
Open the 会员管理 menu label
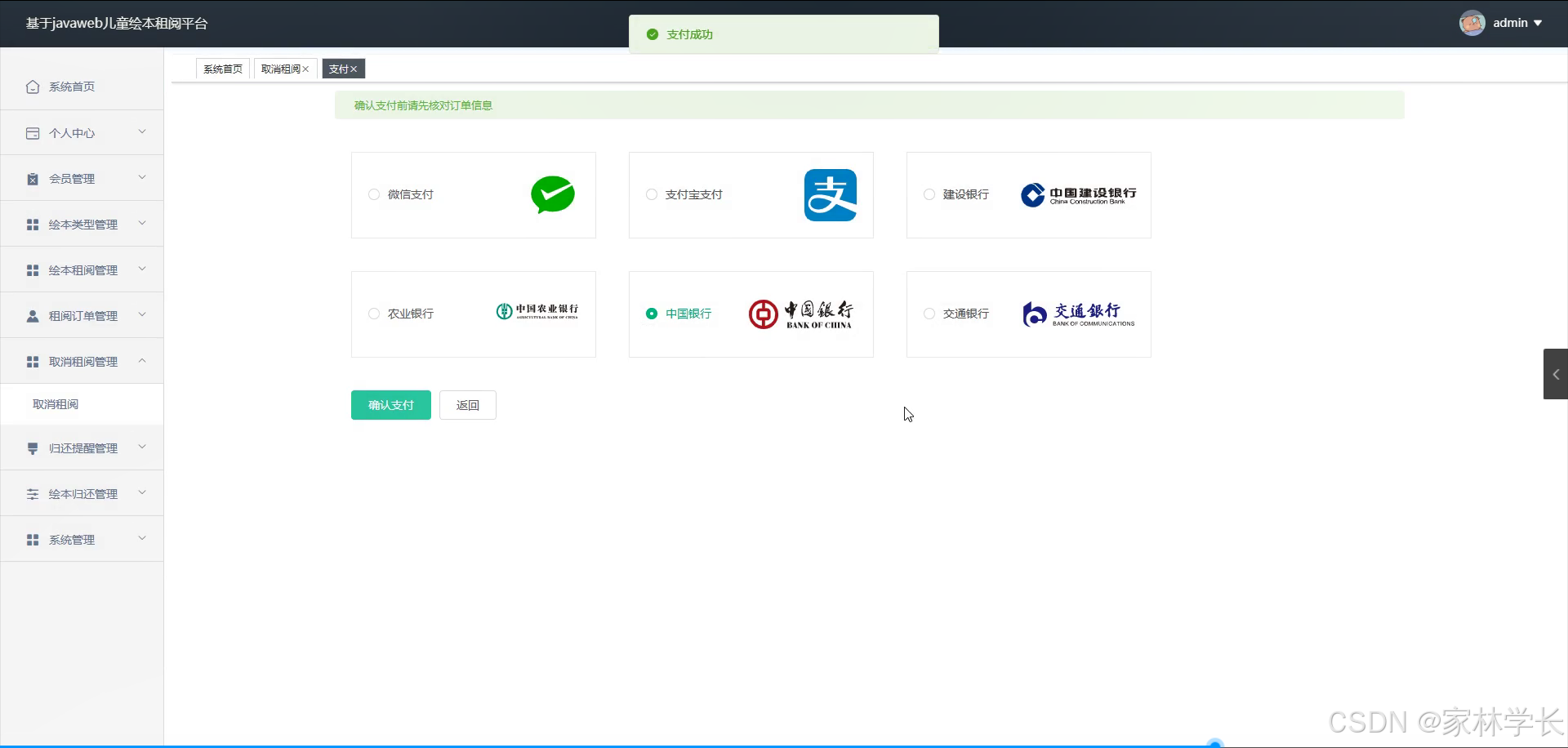click(72, 179)
